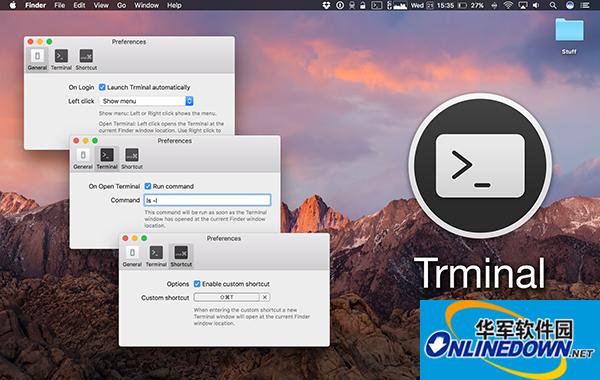Toggle the Run command checkbox
This screenshot has height=380, width=600.
coord(148,186)
